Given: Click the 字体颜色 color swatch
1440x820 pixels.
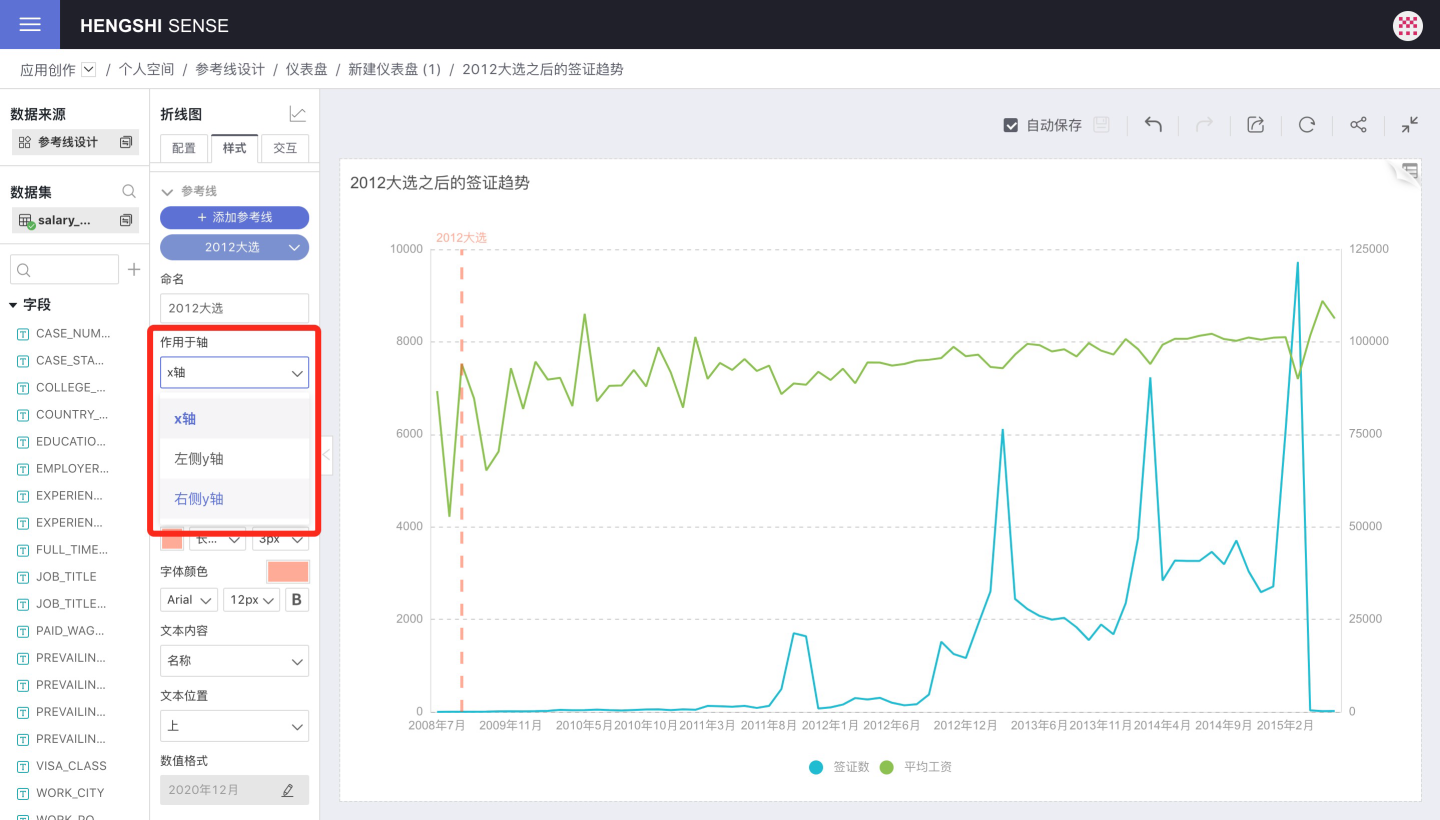Looking at the screenshot, I should point(287,572).
